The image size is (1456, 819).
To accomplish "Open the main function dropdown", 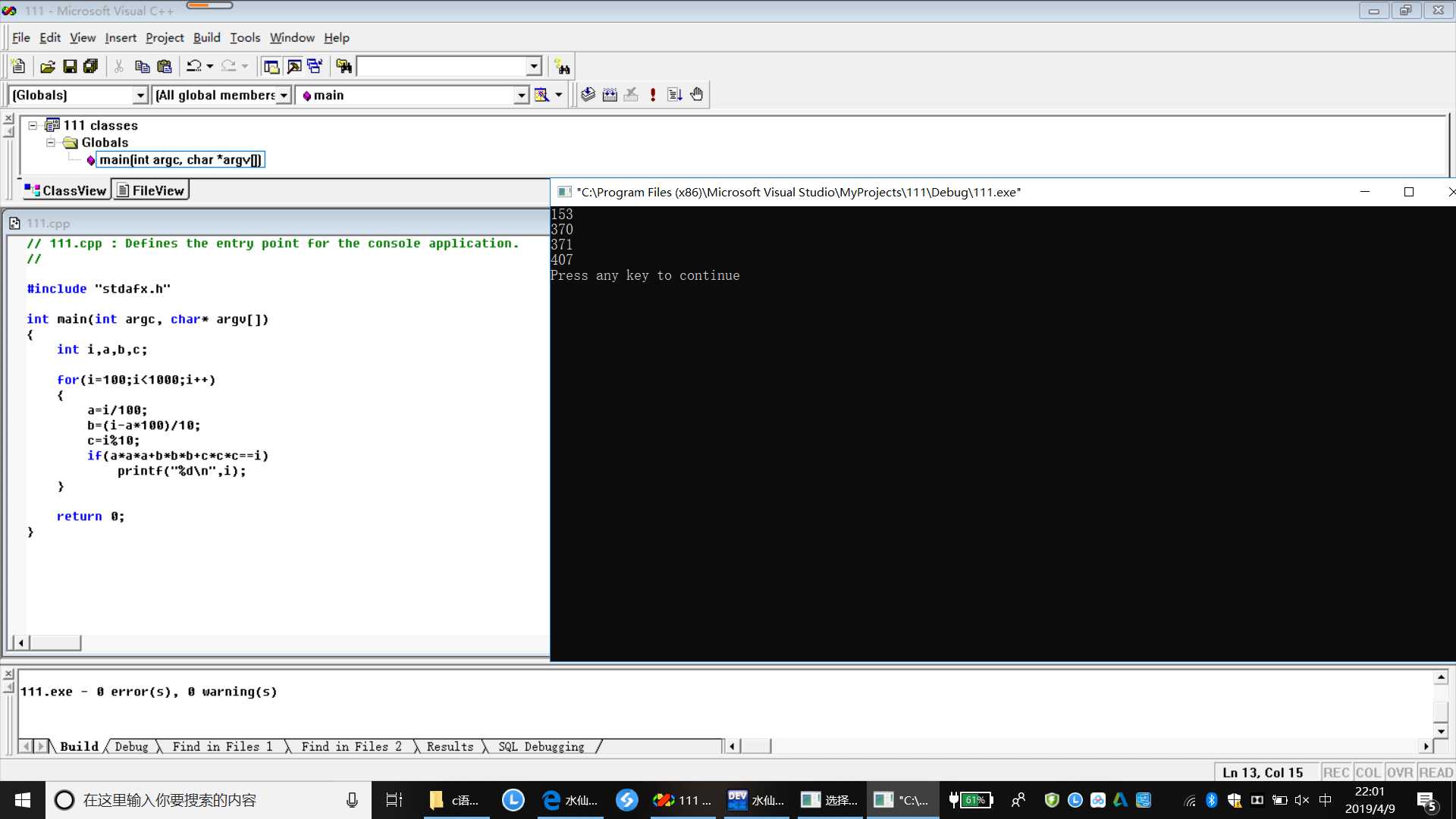I will pyautogui.click(x=521, y=95).
